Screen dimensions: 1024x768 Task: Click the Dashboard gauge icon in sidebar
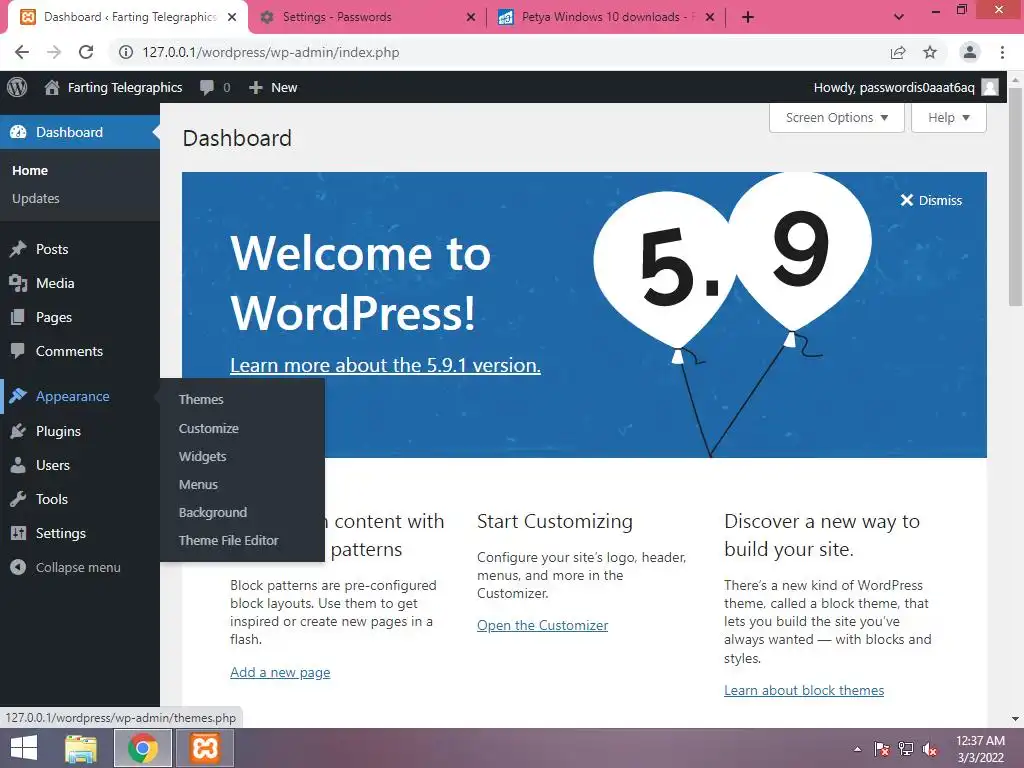(x=18, y=132)
